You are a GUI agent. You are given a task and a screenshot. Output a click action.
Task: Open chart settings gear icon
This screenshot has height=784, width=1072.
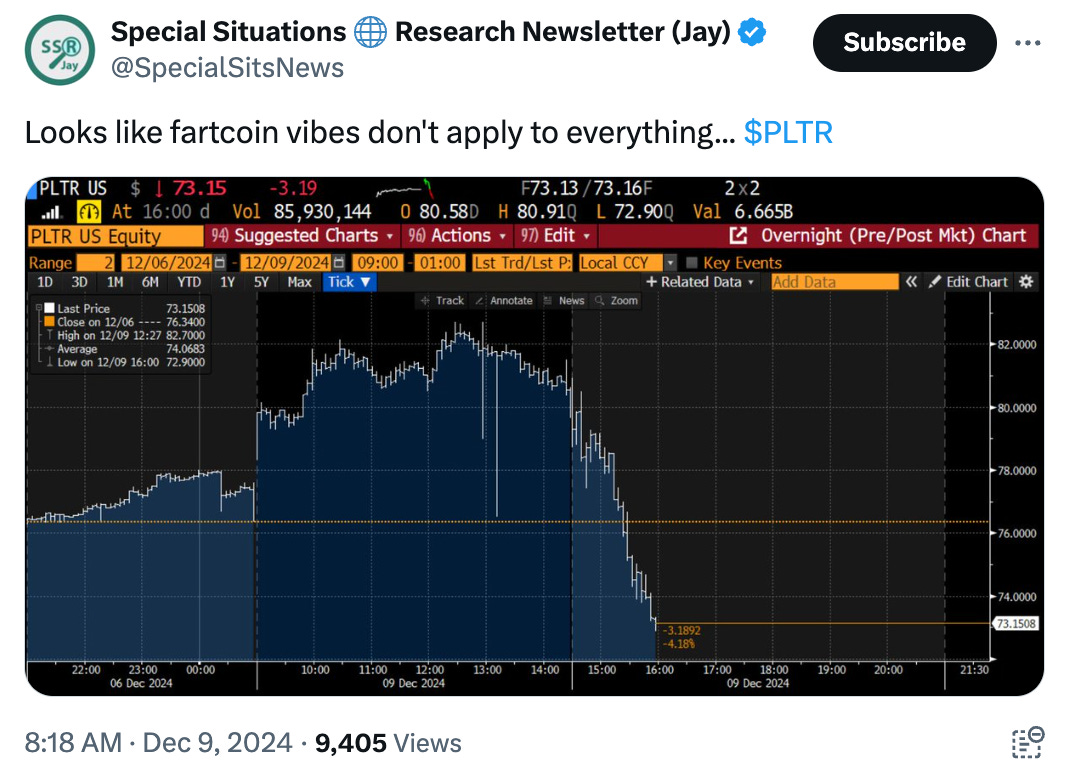coord(1026,282)
